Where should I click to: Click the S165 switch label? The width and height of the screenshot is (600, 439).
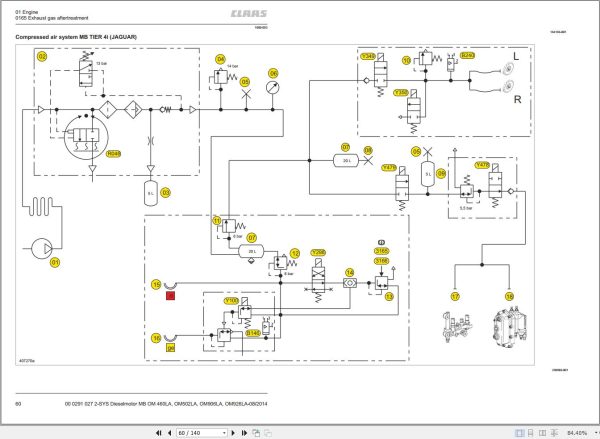coord(381,251)
